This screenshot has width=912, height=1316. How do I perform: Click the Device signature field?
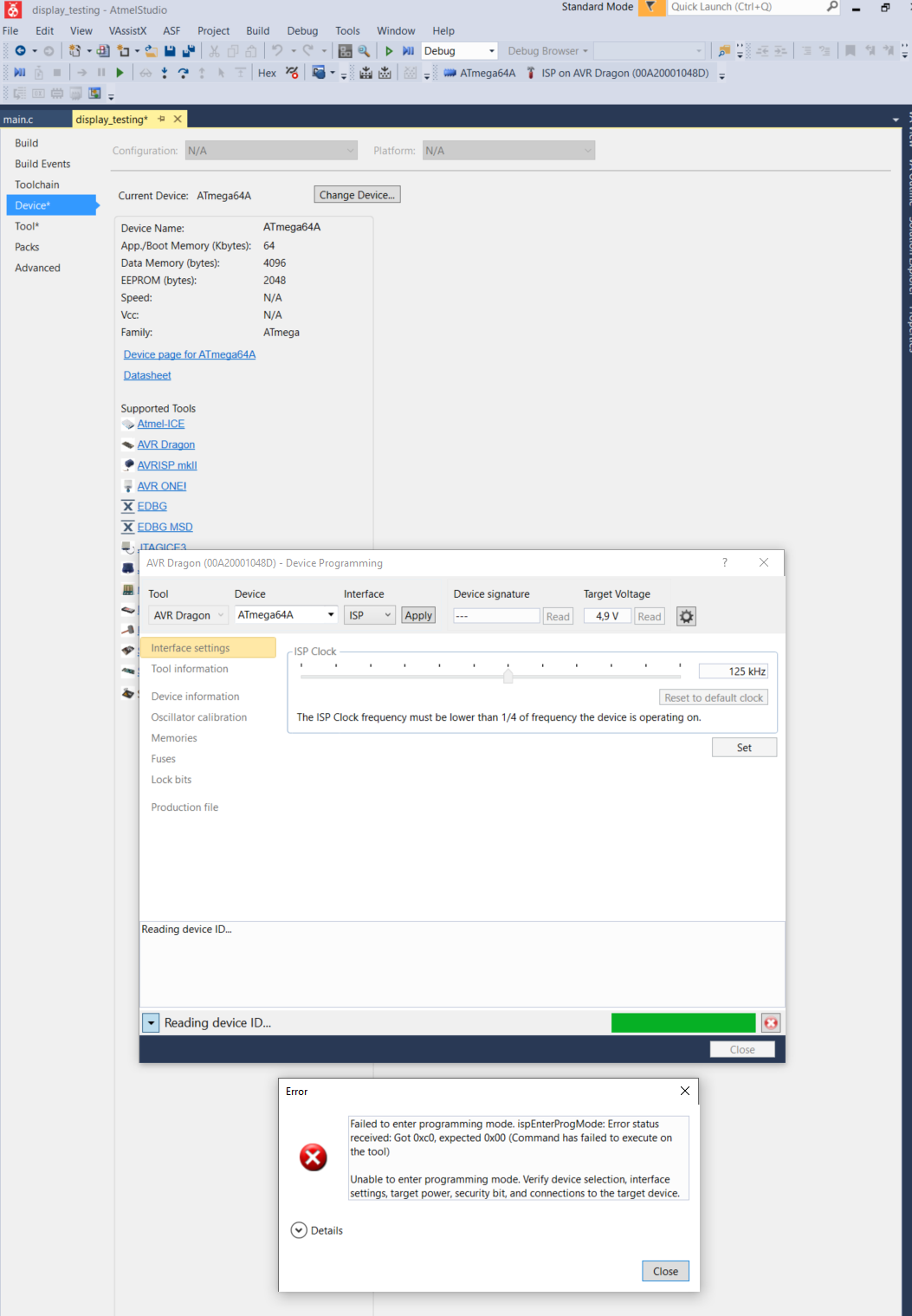pyautogui.click(x=496, y=616)
